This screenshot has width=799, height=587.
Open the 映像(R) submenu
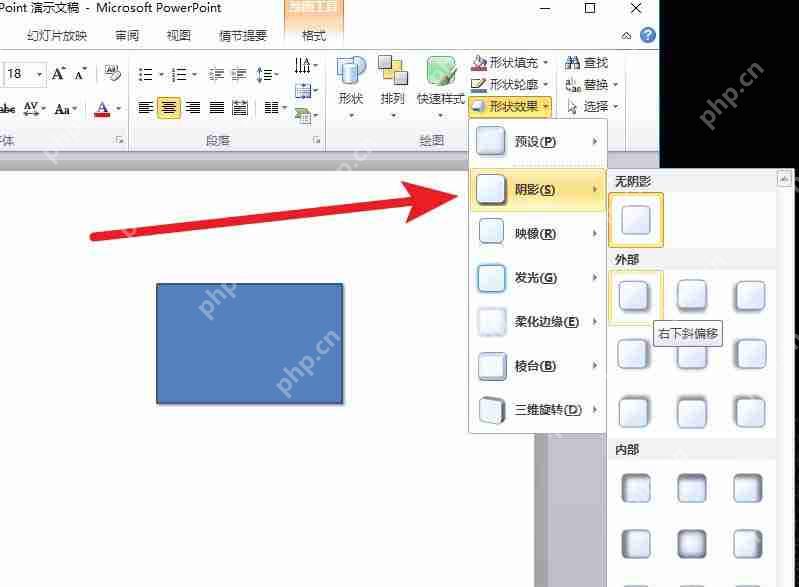[x=538, y=234]
